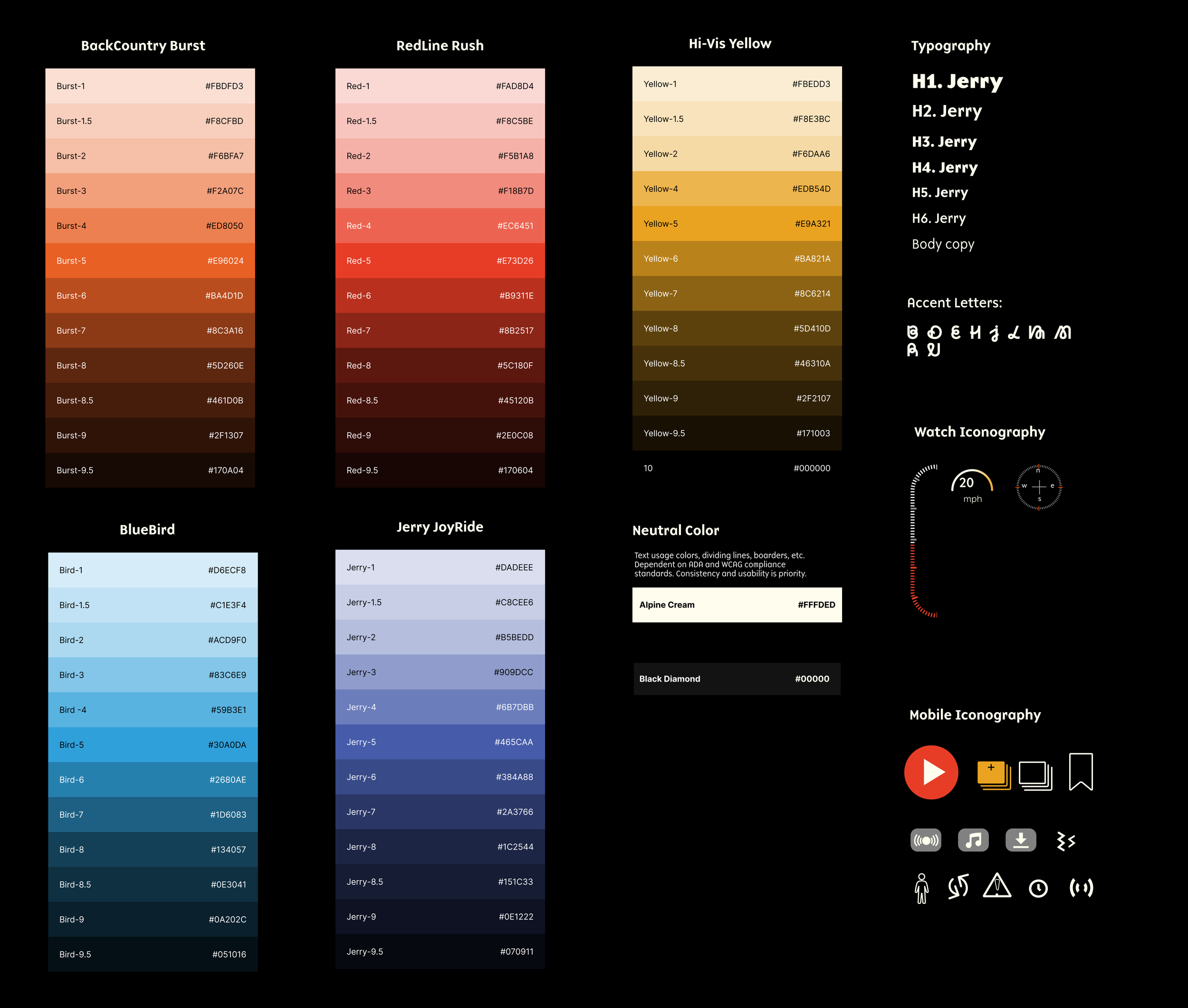The width and height of the screenshot is (1188, 1008).
Task: Tap the music note icon
Action: pos(973,840)
